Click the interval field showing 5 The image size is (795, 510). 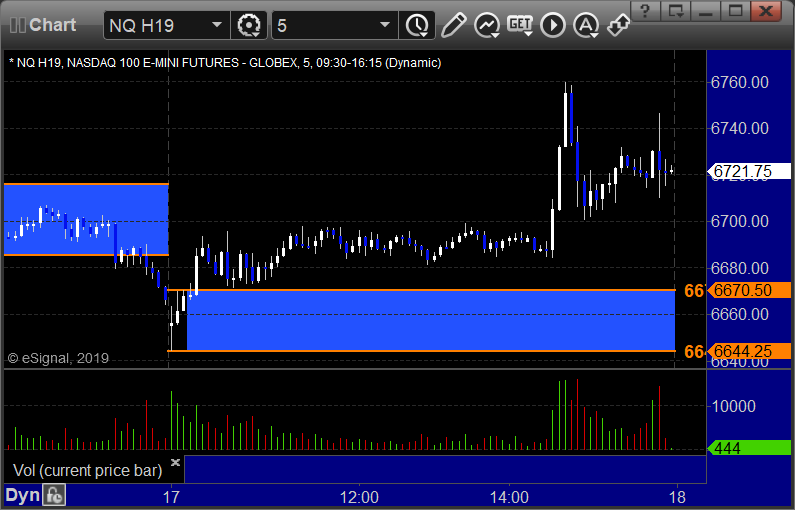pyautogui.click(x=334, y=25)
